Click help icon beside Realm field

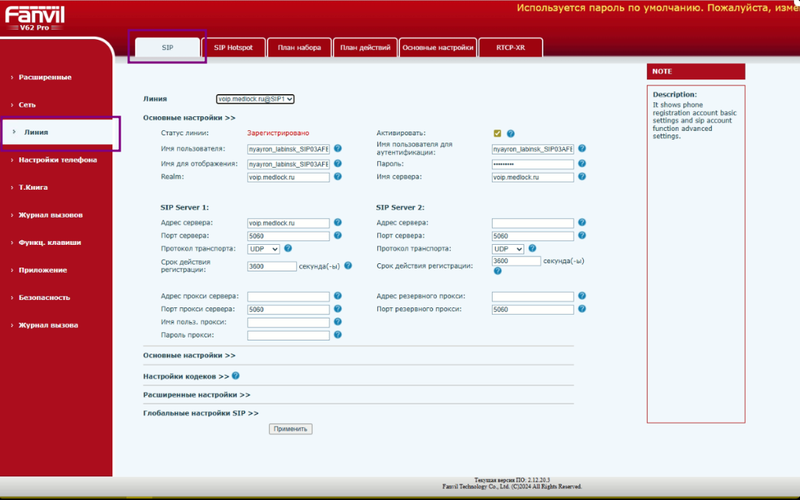pos(338,177)
